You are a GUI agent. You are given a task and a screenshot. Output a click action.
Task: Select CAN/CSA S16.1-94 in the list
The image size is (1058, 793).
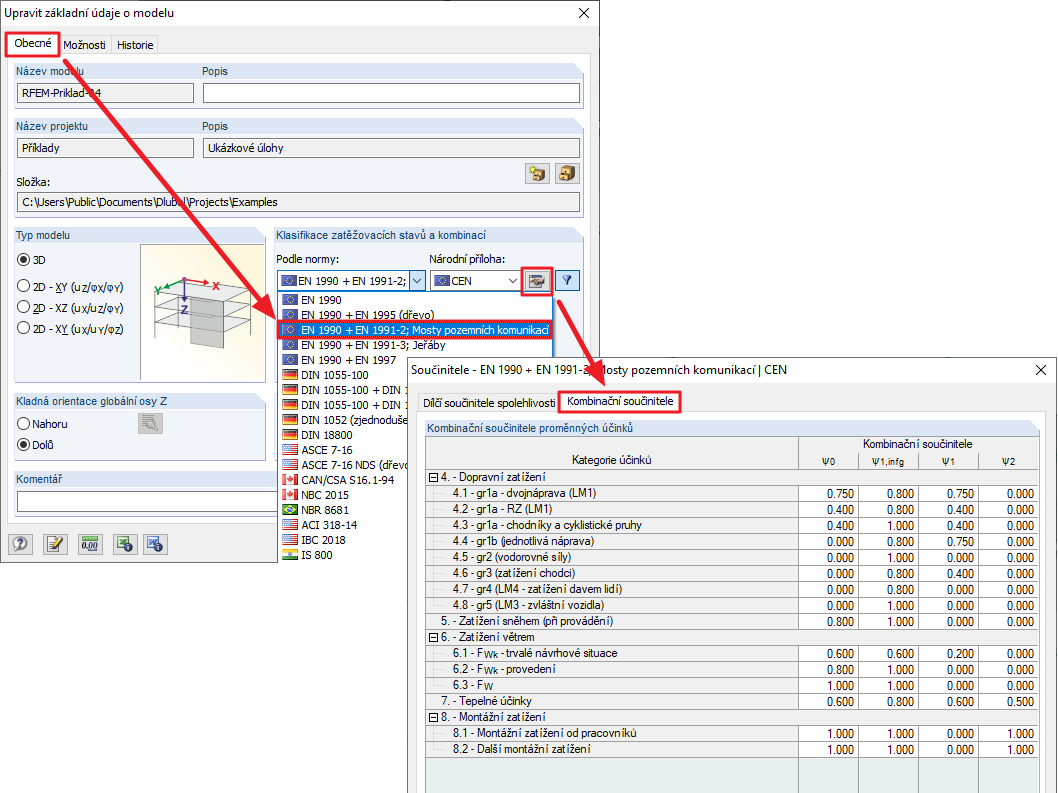[x=344, y=480]
